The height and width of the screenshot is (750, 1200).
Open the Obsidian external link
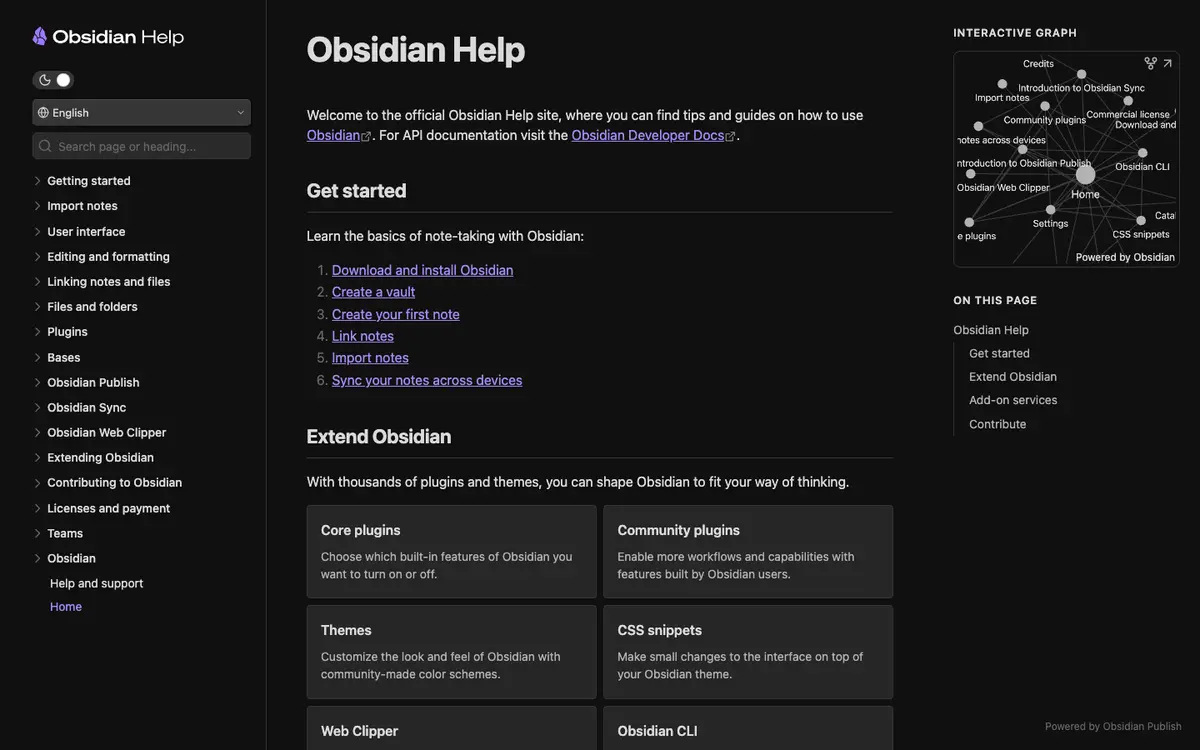338,136
